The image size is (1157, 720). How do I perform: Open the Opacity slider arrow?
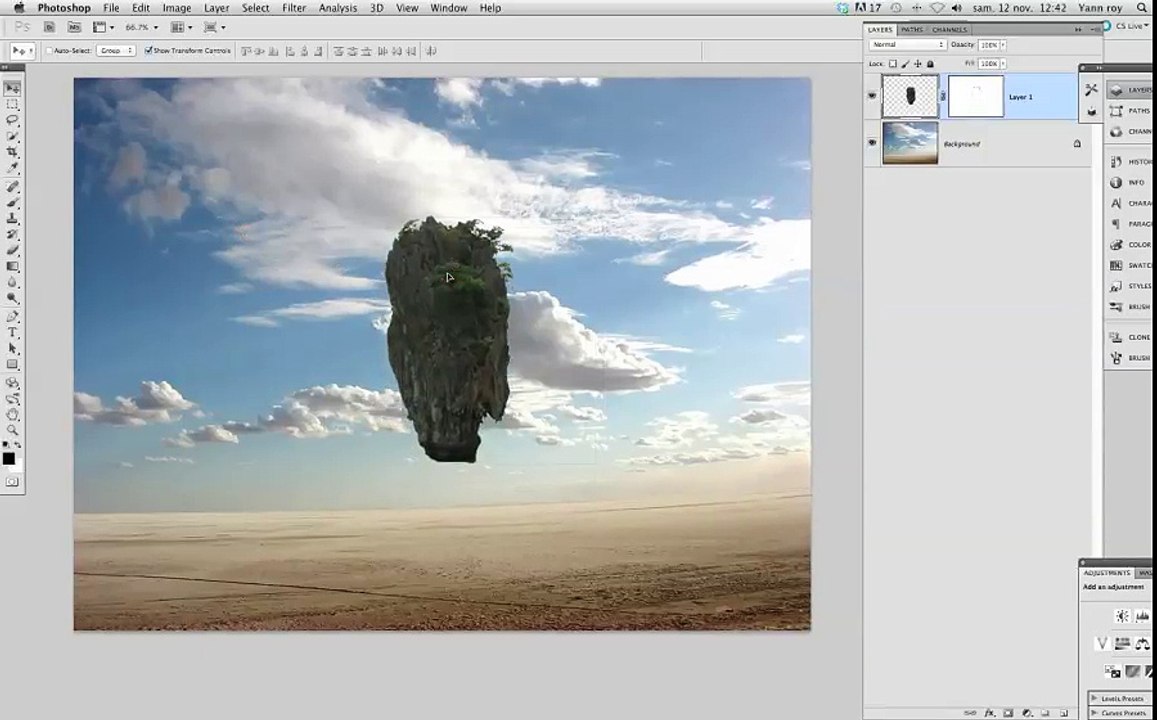(x=1004, y=45)
